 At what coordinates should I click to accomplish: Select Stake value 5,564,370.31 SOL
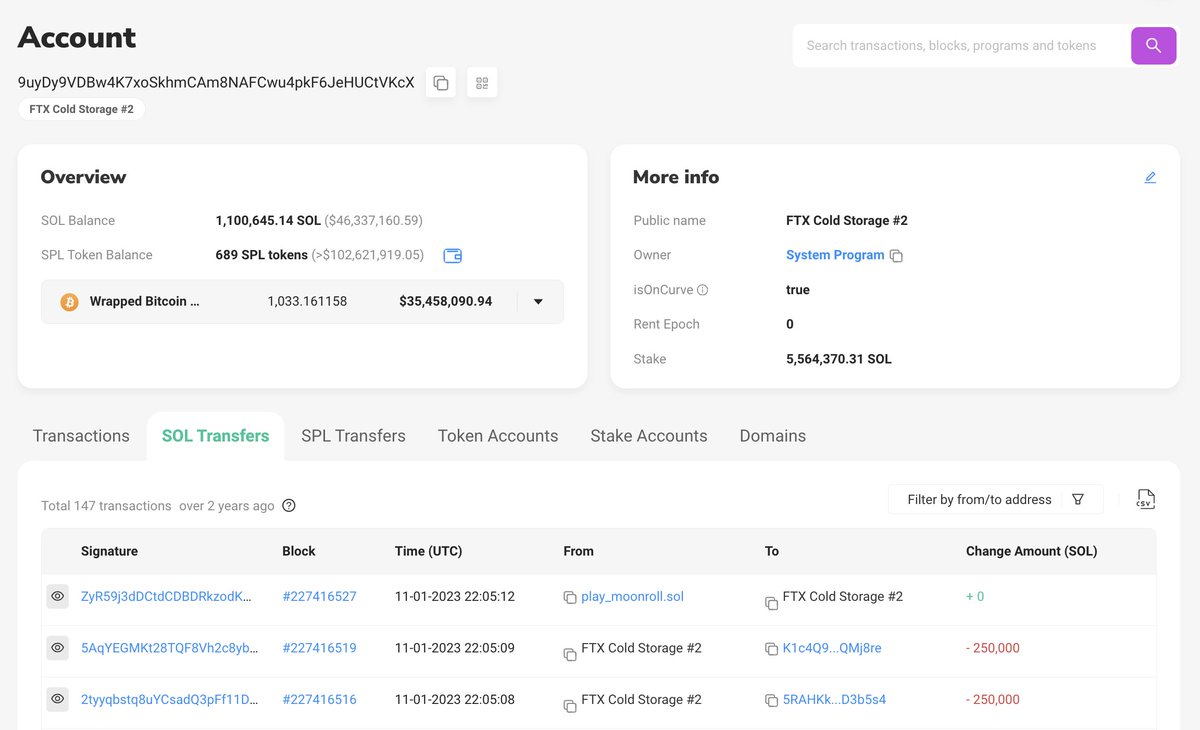pyautogui.click(x=839, y=359)
